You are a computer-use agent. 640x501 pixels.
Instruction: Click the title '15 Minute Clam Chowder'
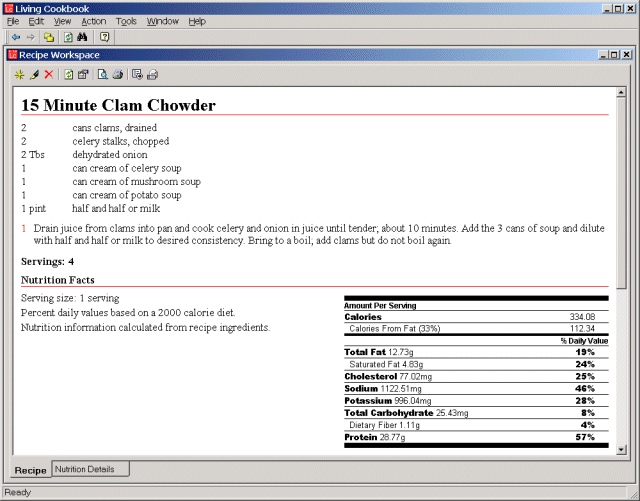click(x=118, y=105)
